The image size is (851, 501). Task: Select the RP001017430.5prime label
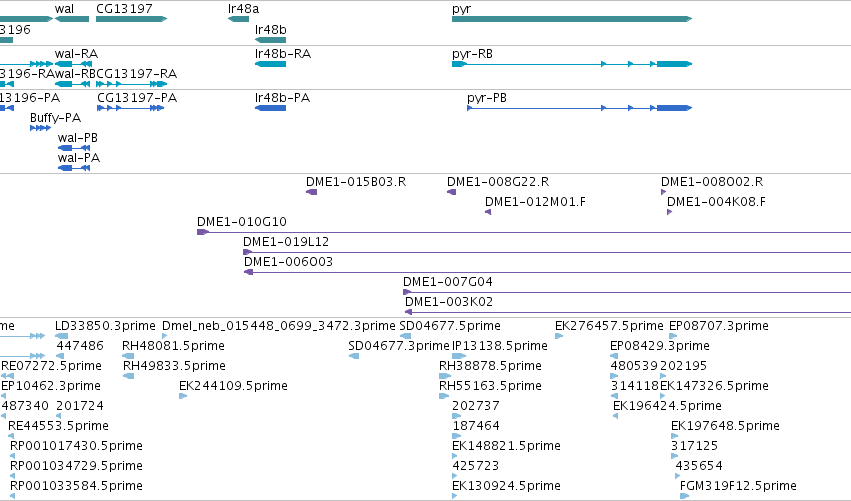(77, 446)
